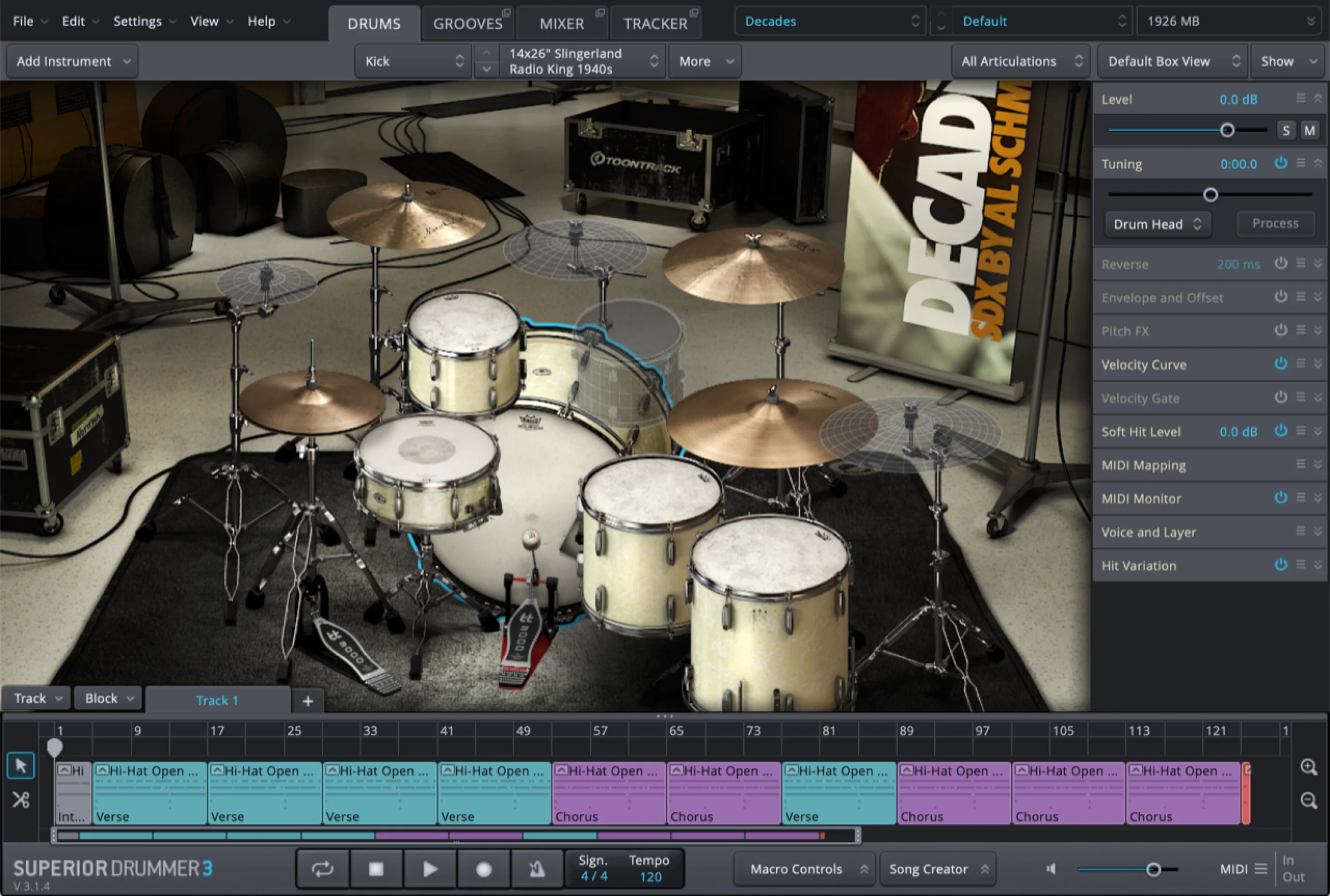Open the Decades library selector

(x=830, y=21)
